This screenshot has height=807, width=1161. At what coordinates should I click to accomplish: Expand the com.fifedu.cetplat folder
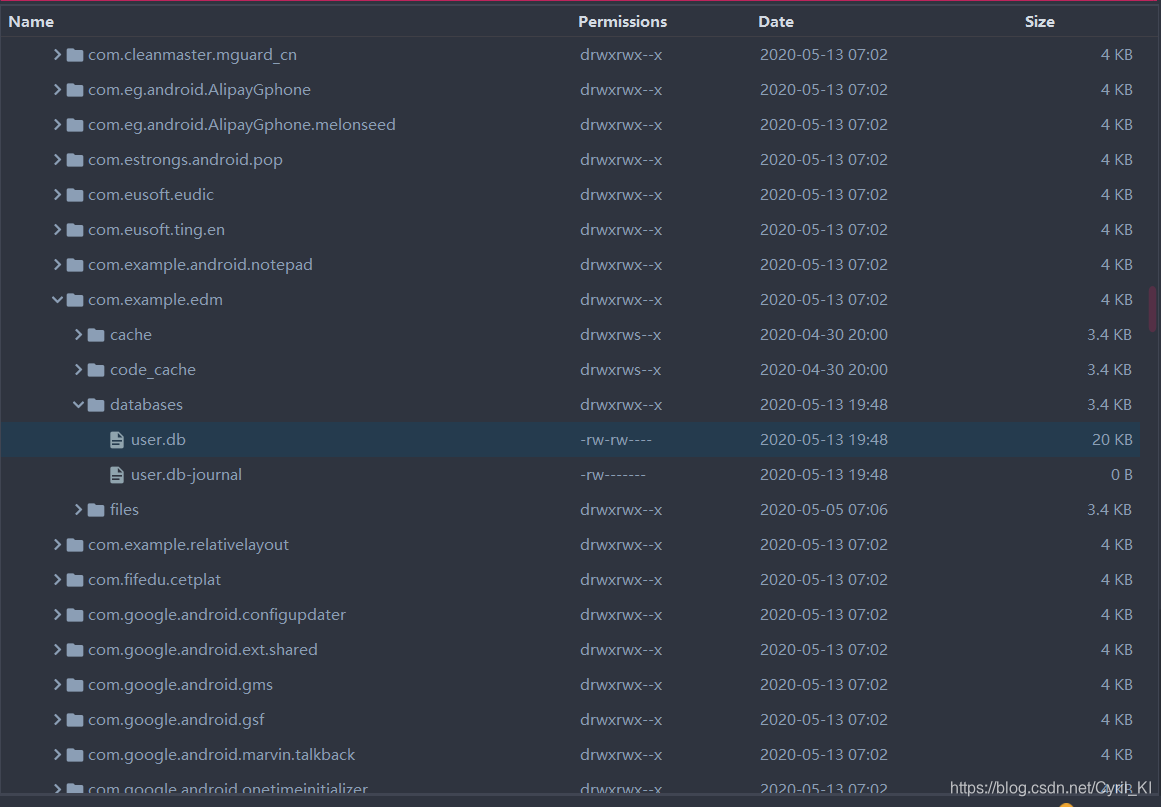point(57,580)
